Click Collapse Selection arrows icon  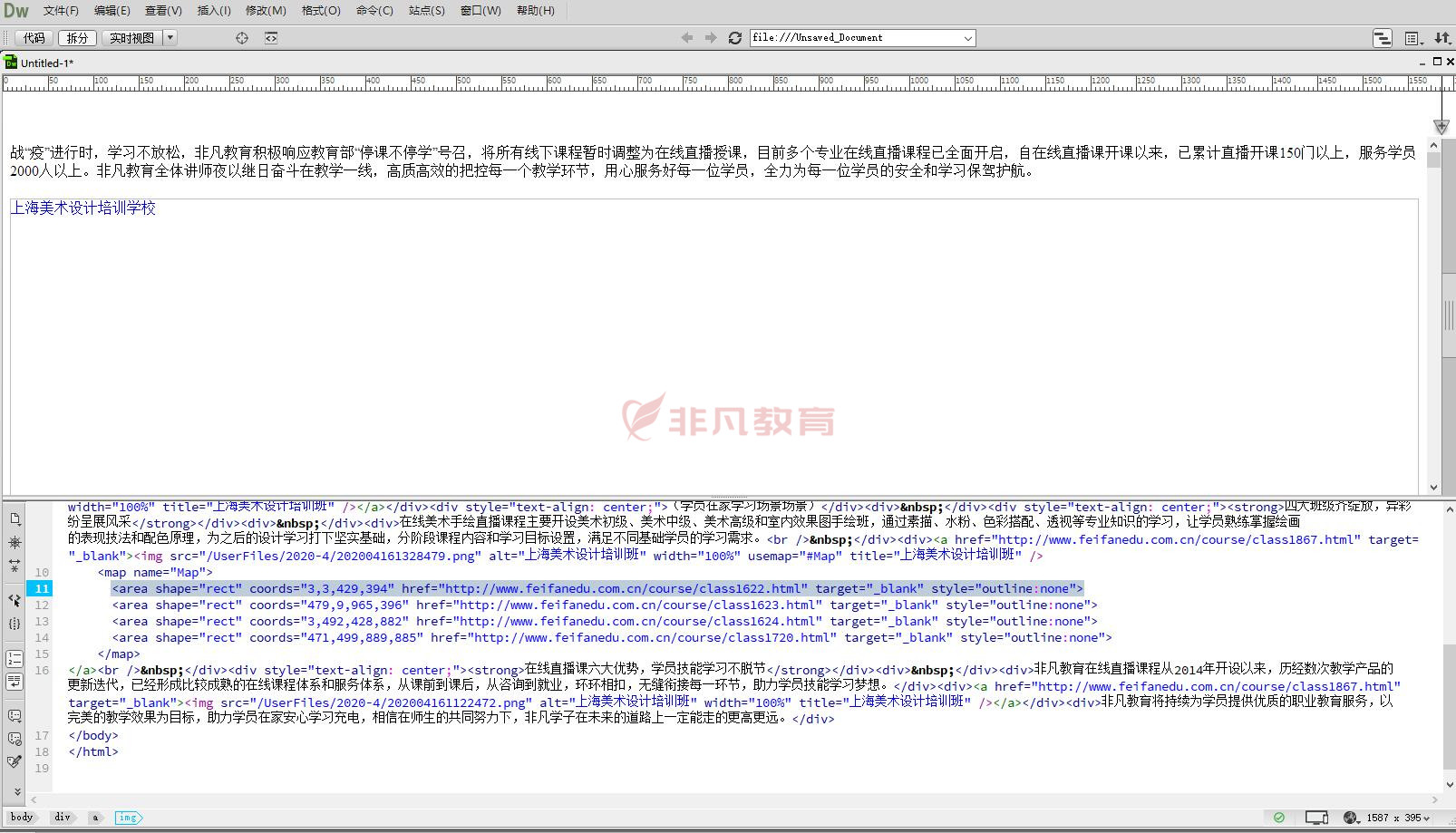[15, 567]
